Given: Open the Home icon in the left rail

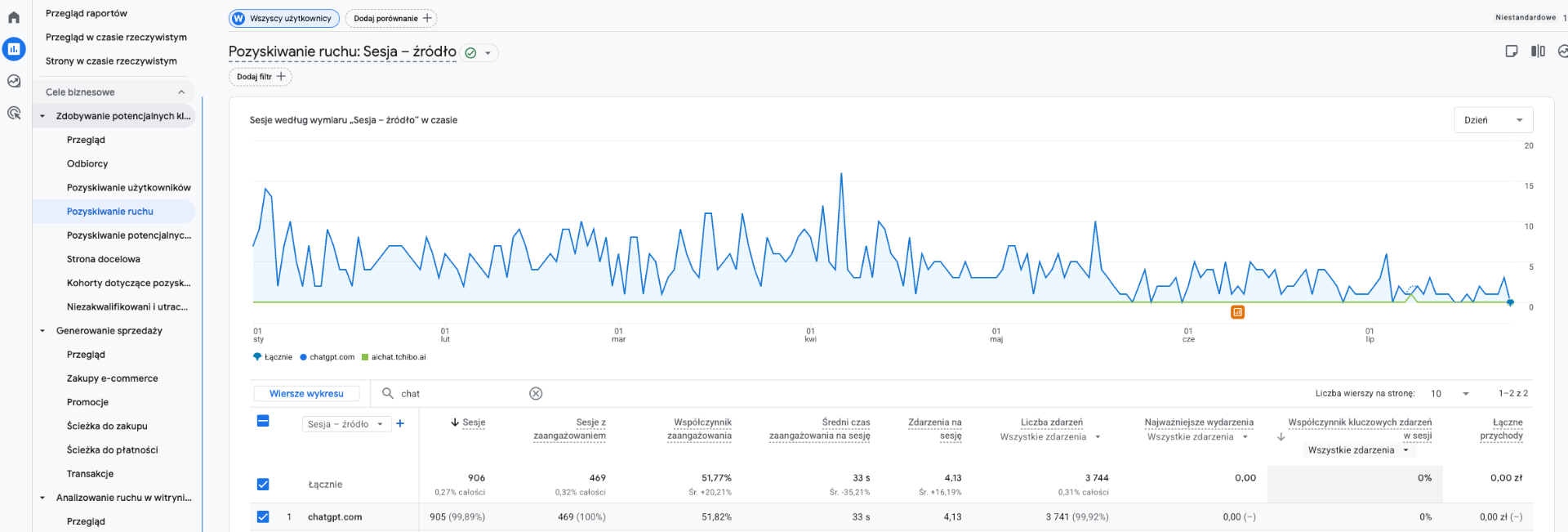Looking at the screenshot, I should (x=14, y=17).
